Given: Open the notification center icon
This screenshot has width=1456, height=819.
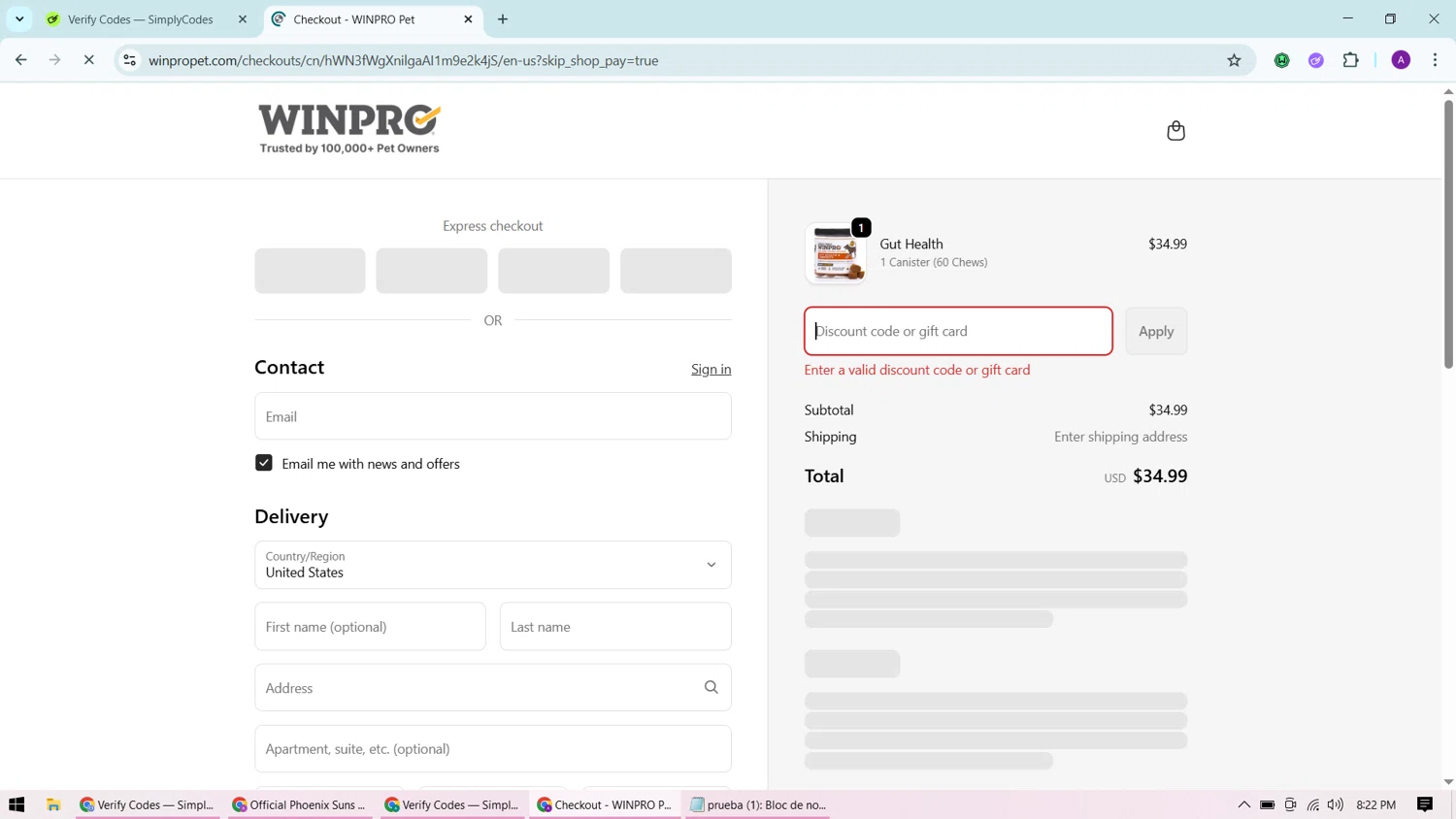Looking at the screenshot, I should pyautogui.click(x=1425, y=804).
